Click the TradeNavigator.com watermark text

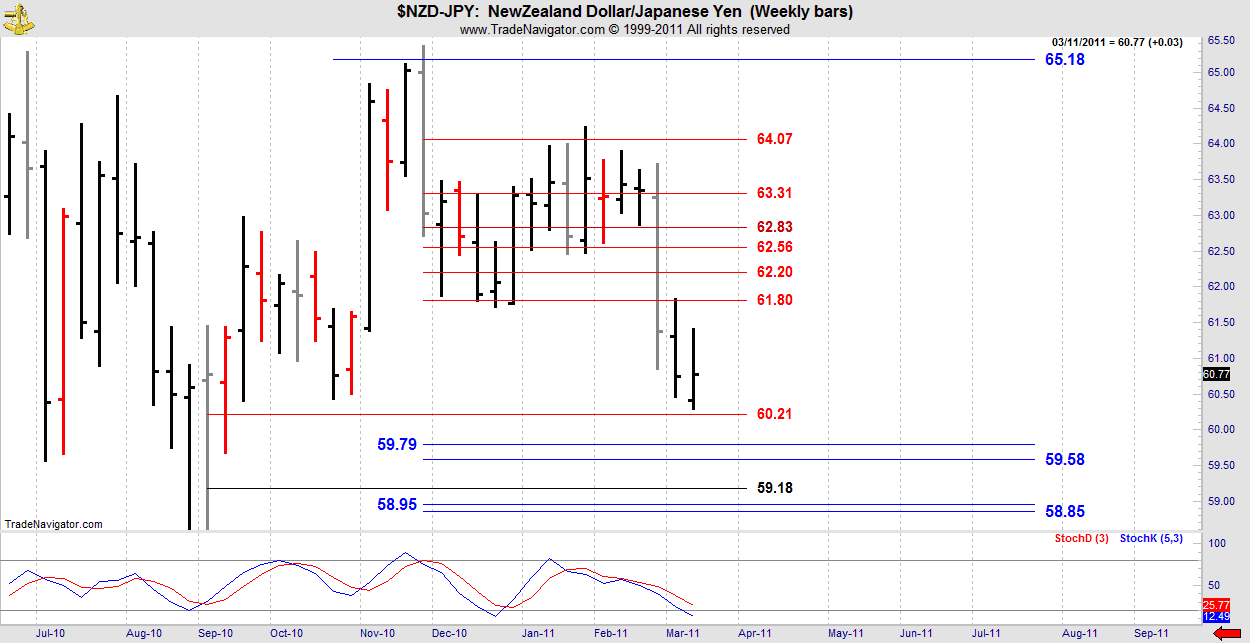(x=53, y=524)
